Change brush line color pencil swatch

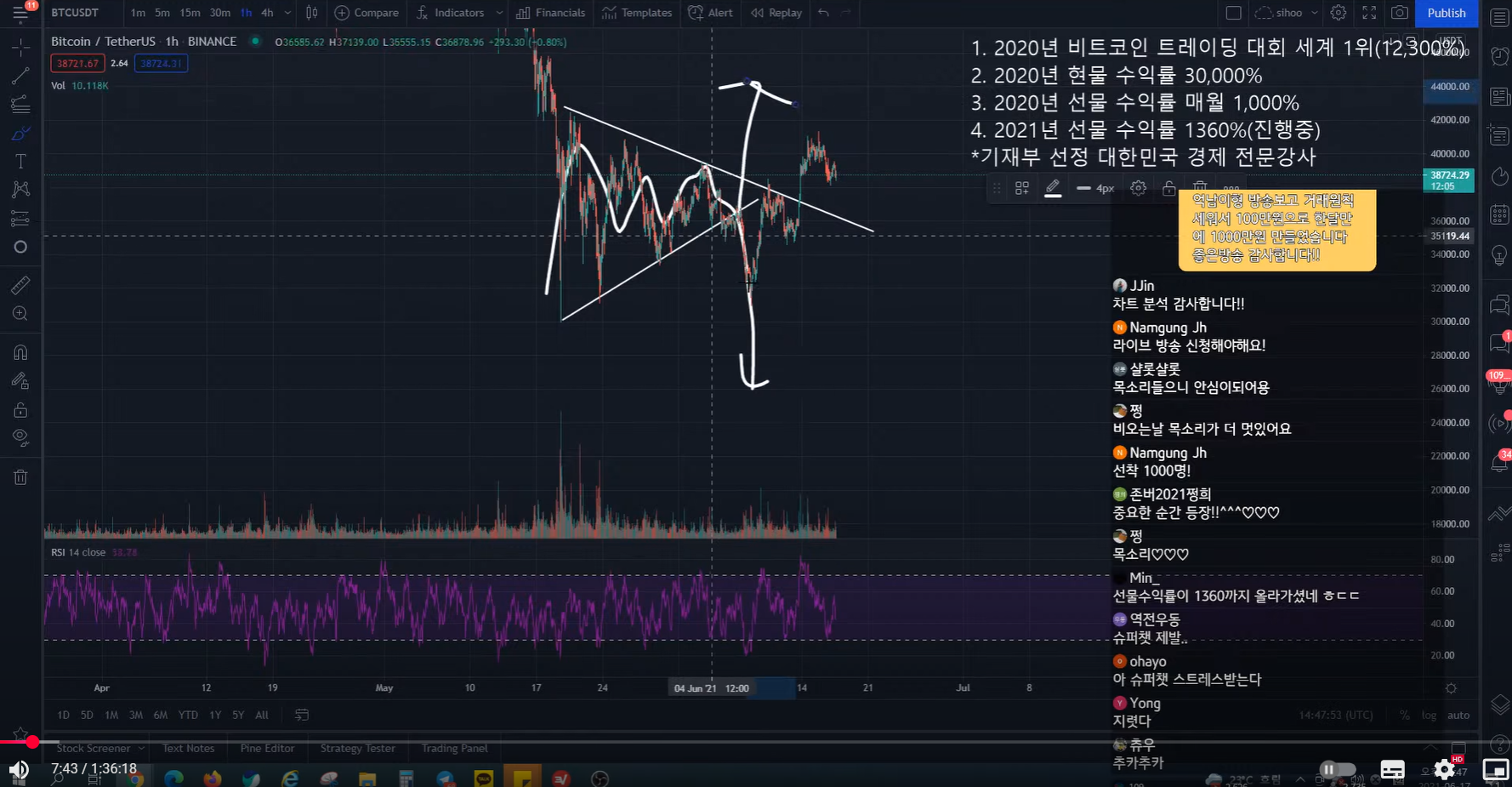[1053, 188]
